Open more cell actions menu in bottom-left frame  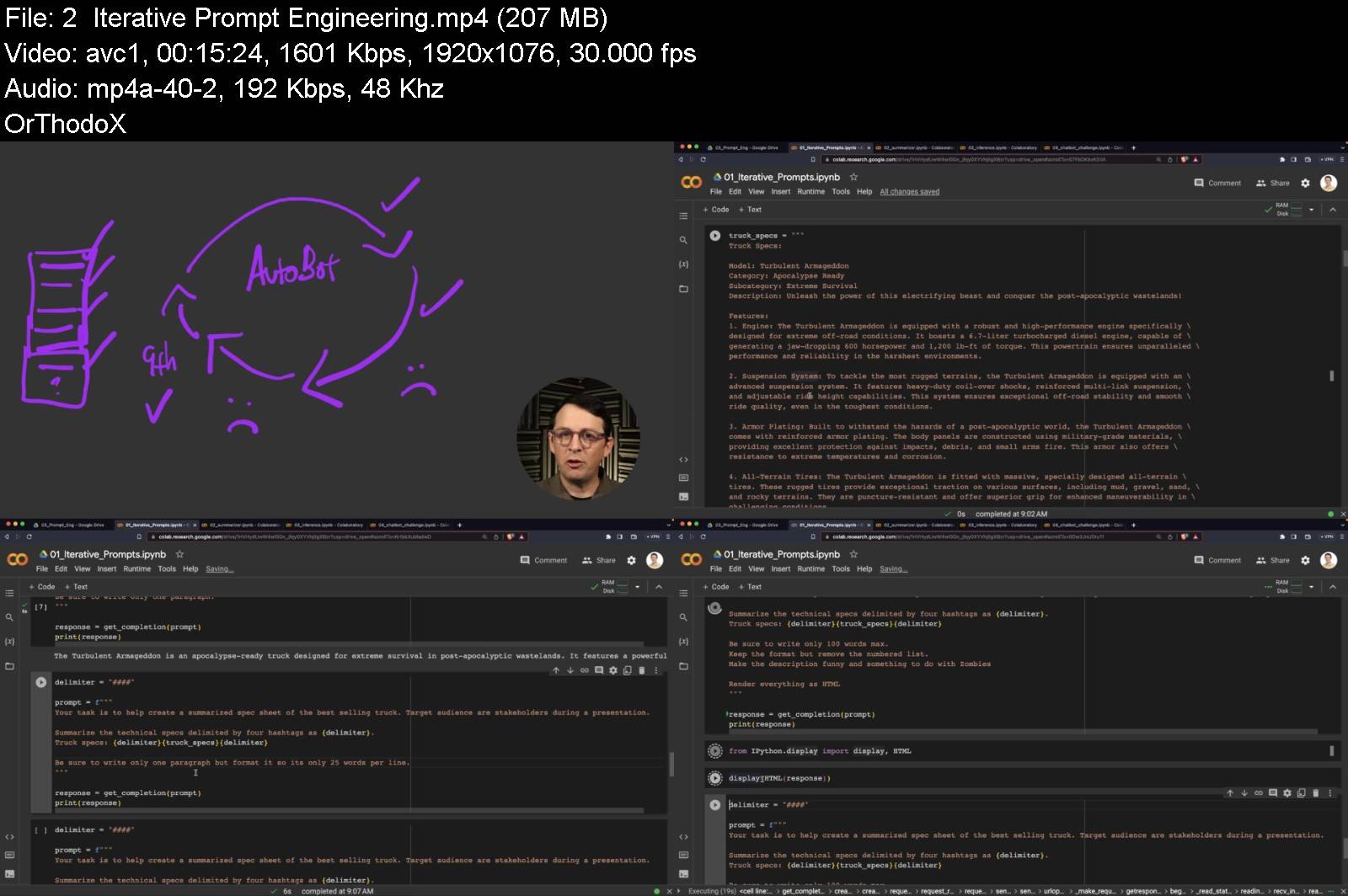coord(656,670)
